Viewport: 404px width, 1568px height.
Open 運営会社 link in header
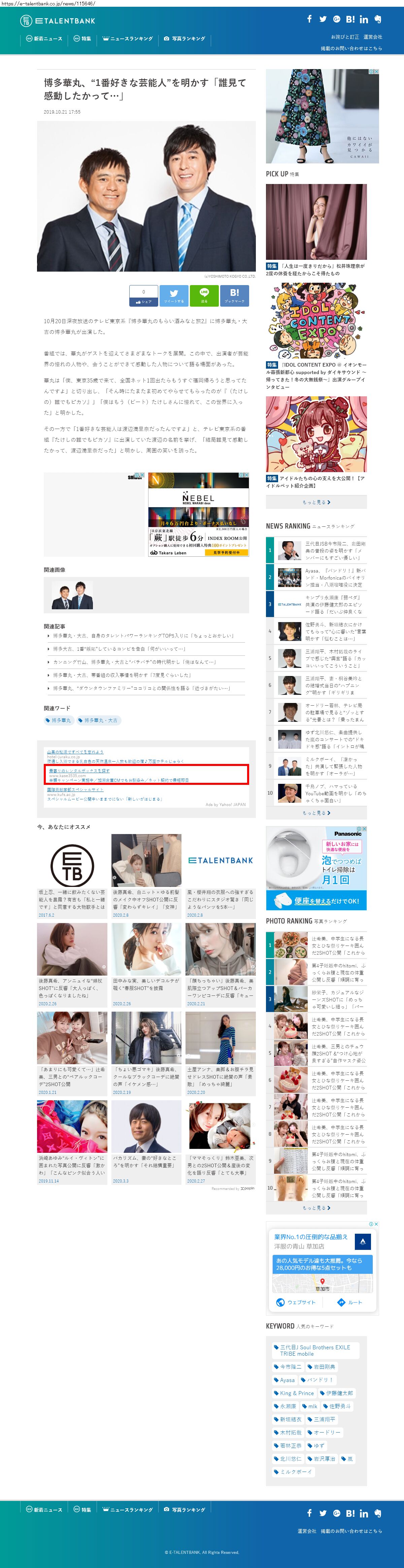pos(373,37)
